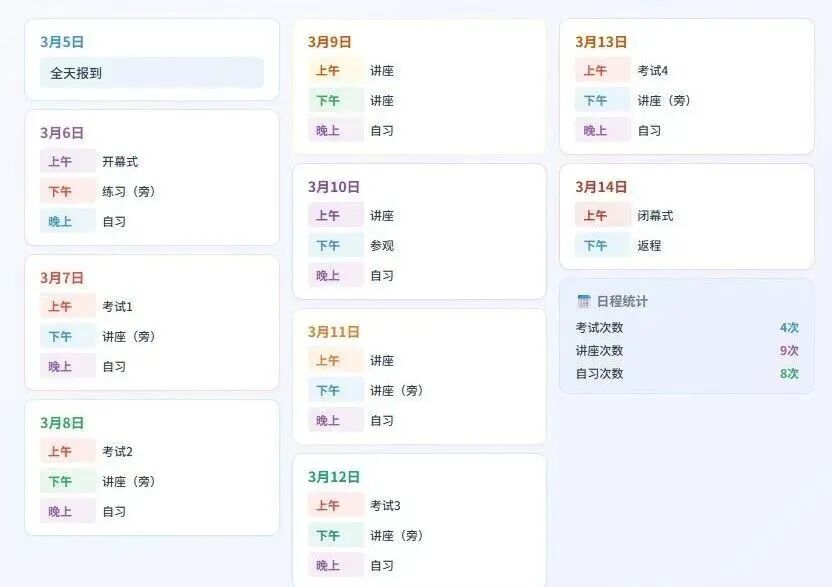Click the 上午 tag beside 闭幕式
This screenshot has width=832, height=587.
tap(595, 216)
